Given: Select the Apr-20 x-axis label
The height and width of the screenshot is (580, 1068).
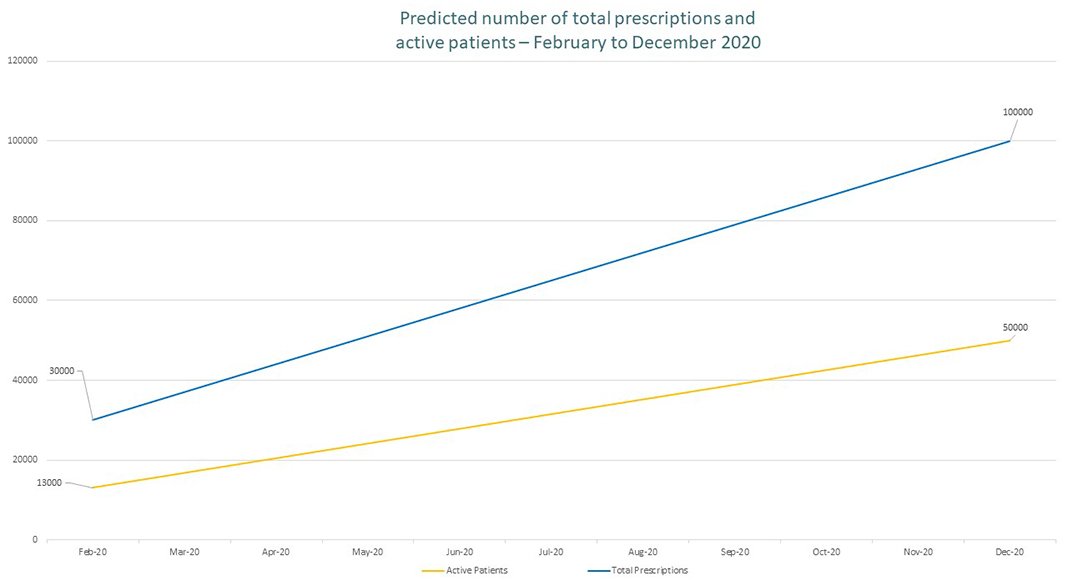Looking at the screenshot, I should (276, 552).
